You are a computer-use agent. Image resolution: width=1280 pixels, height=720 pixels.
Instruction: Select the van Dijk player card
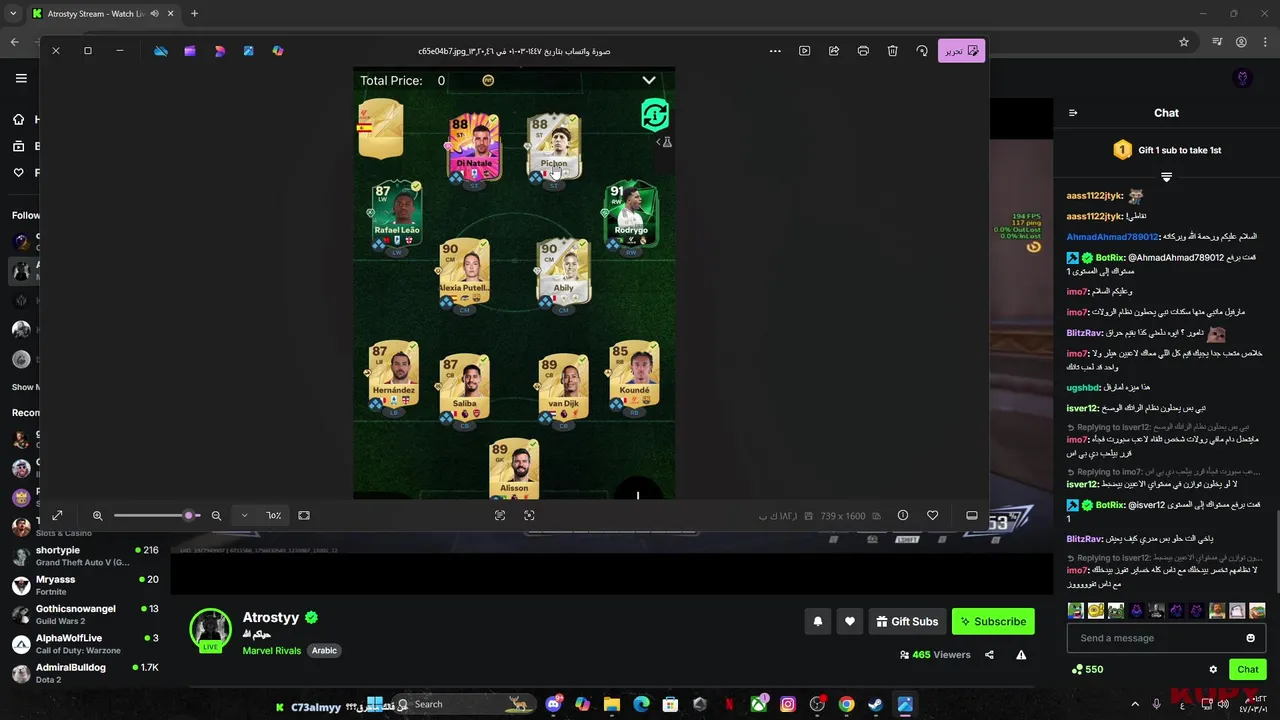tap(563, 388)
